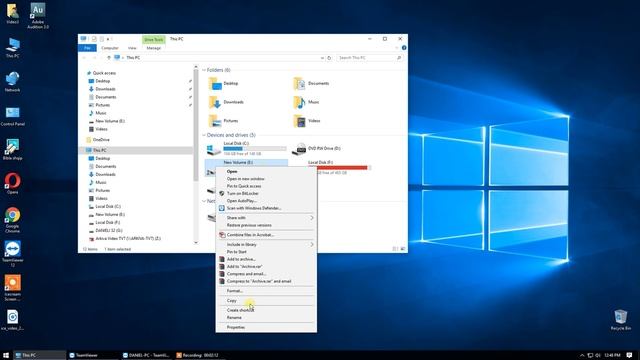Select Local Disk (F:) in navigation pane
Viewport: 640px width, 360px height.
[x=108, y=222]
